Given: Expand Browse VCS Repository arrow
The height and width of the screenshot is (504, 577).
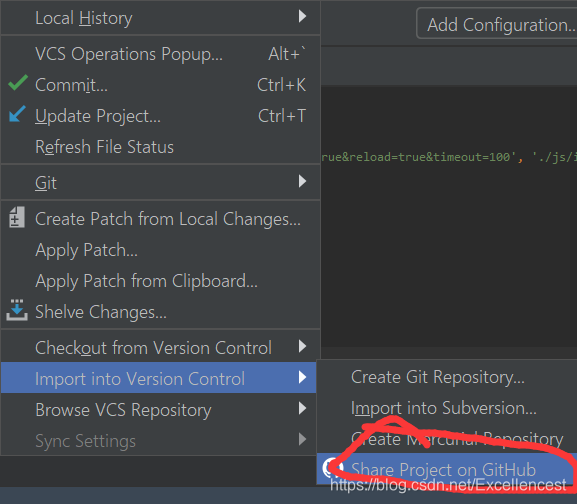Looking at the screenshot, I should (302, 408).
